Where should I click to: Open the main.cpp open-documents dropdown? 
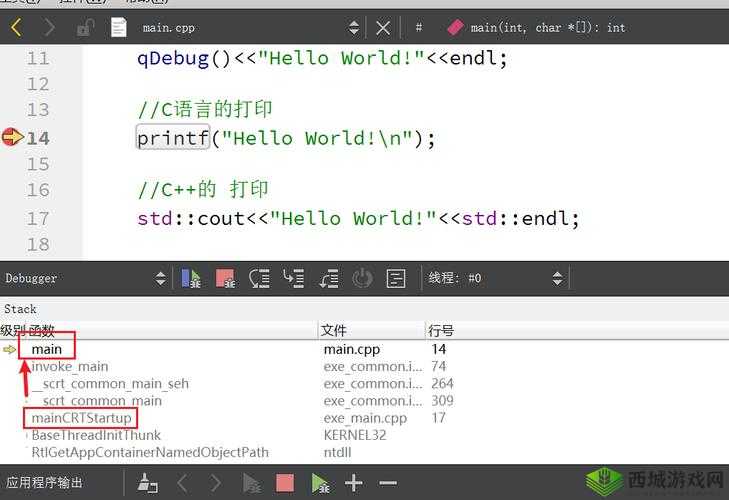pyautogui.click(x=353, y=27)
